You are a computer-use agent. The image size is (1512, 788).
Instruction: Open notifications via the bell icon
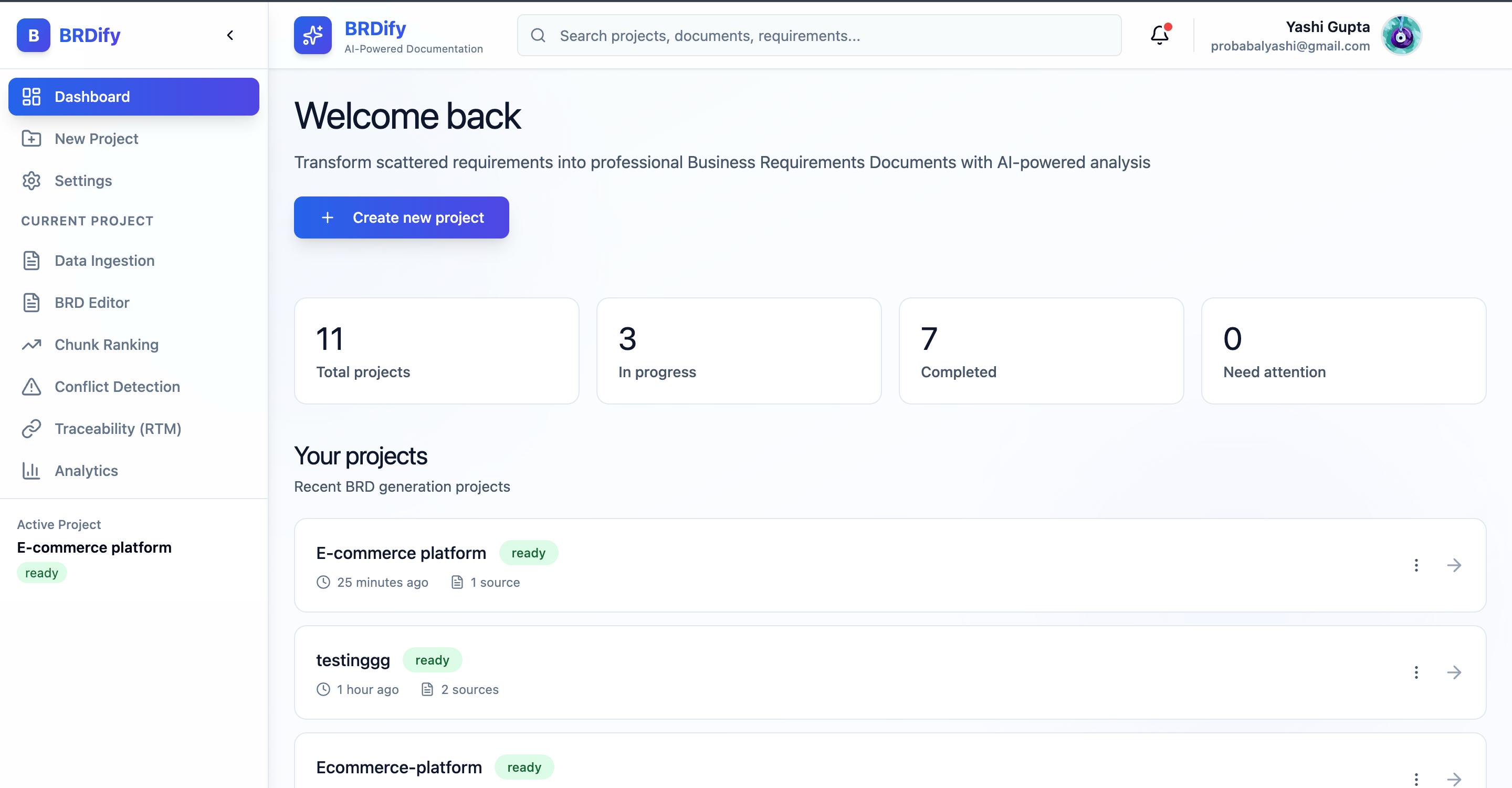click(x=1160, y=35)
